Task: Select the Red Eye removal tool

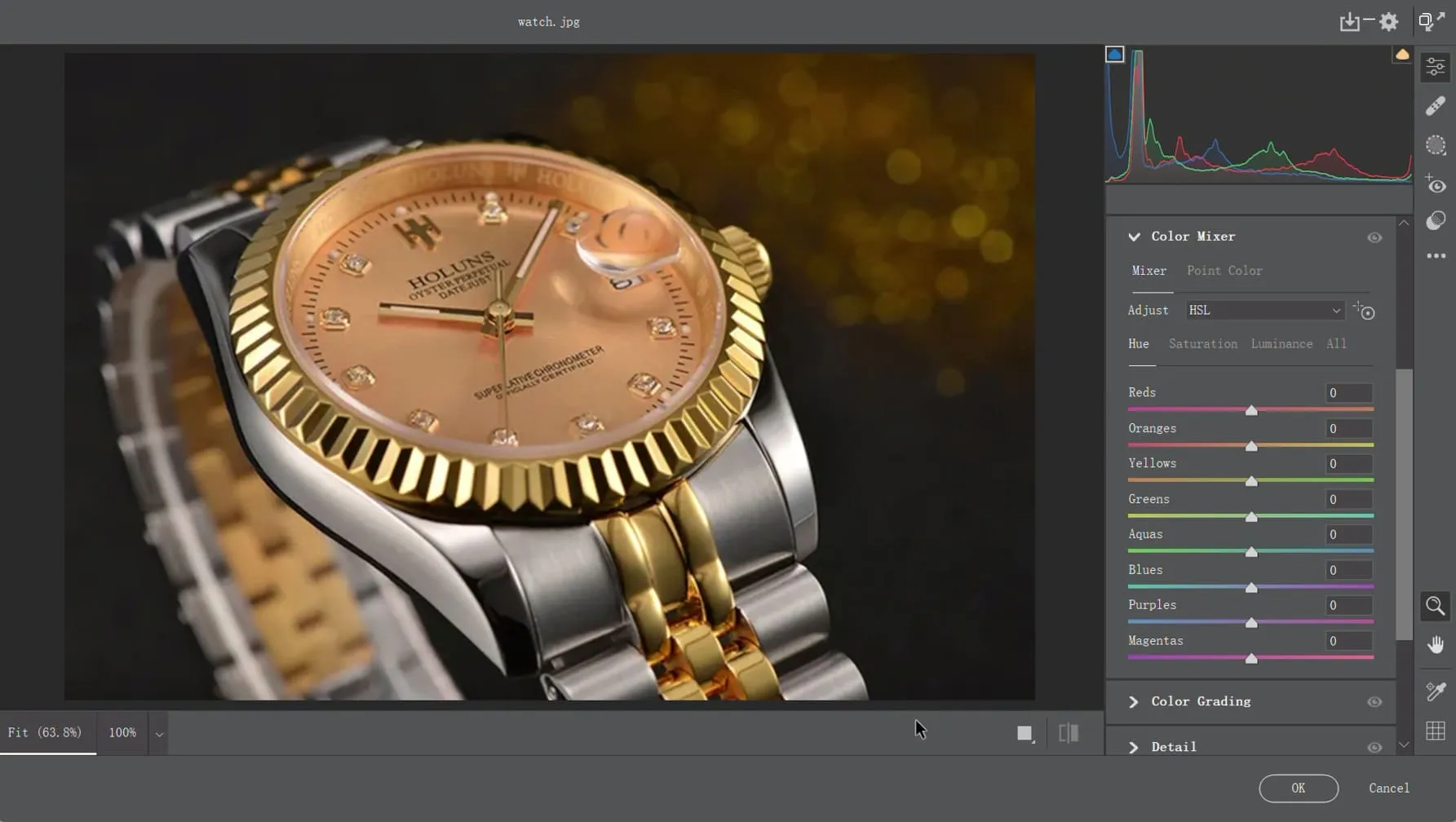Action: (1436, 185)
